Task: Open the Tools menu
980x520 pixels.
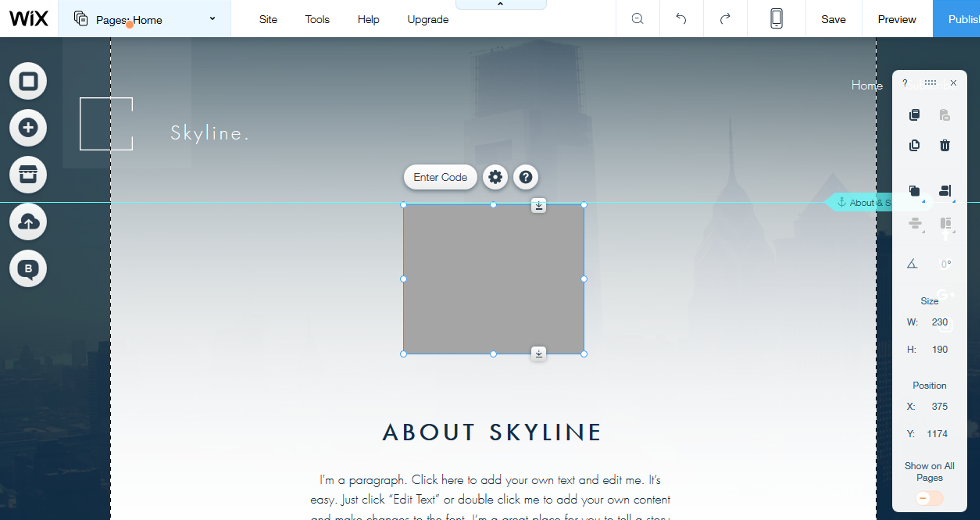Action: 317,19
